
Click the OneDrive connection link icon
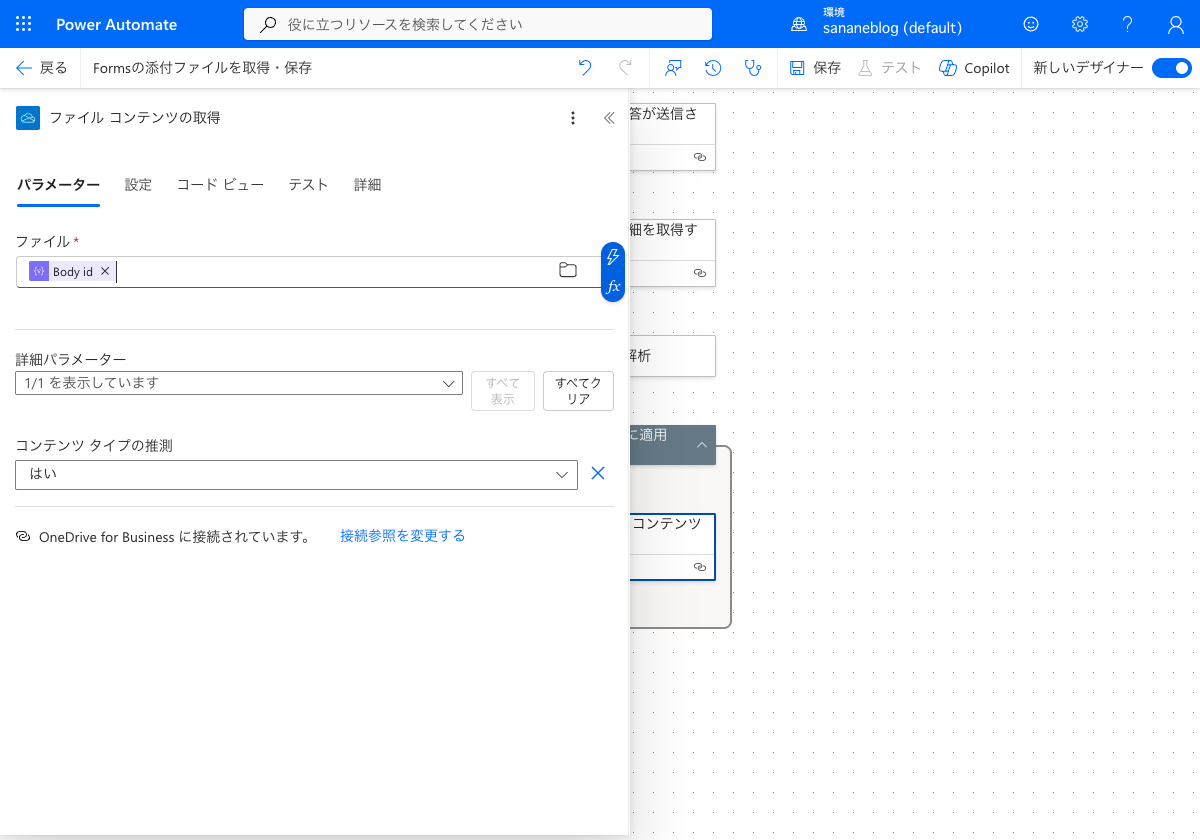pos(24,537)
